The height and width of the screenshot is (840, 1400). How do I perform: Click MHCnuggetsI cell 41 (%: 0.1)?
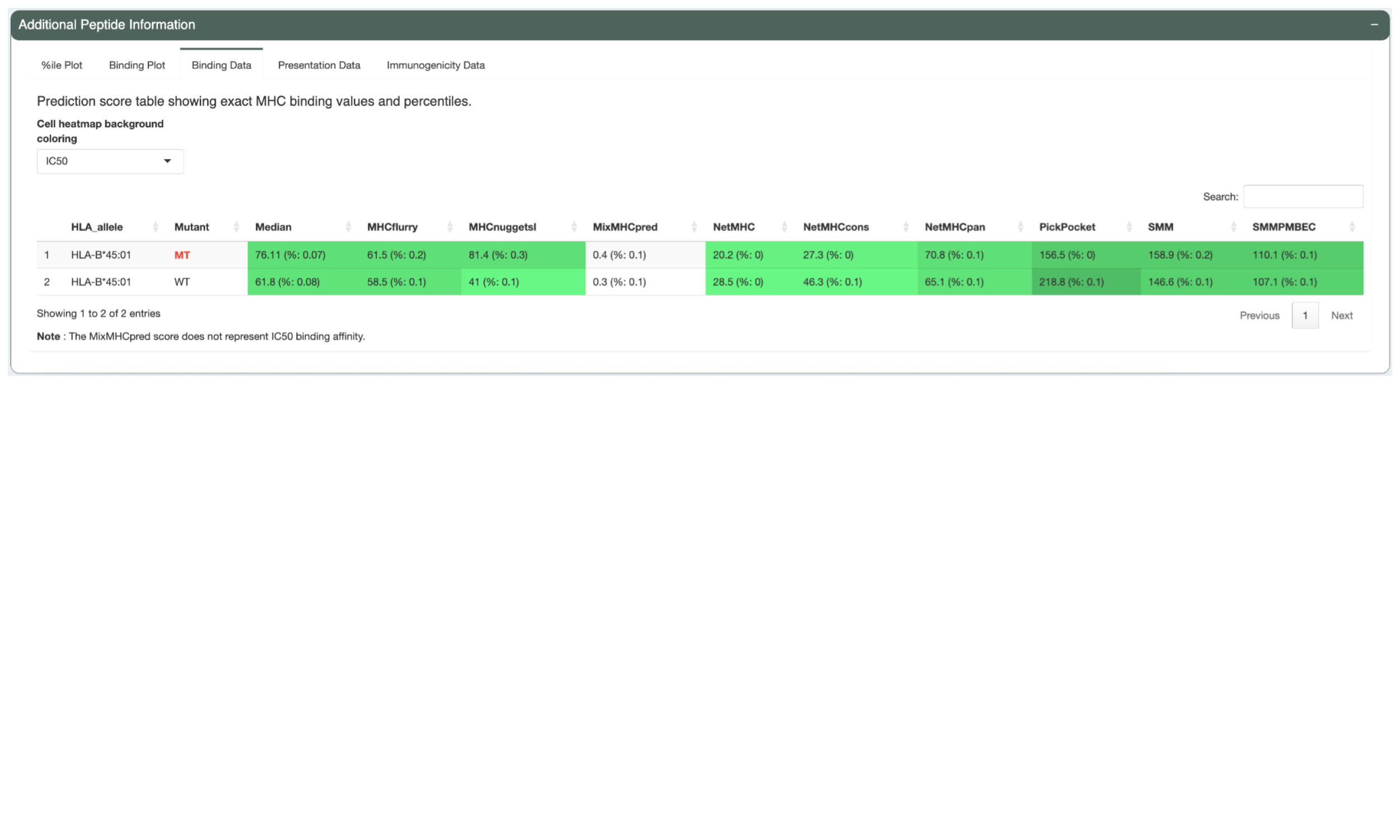pos(524,282)
